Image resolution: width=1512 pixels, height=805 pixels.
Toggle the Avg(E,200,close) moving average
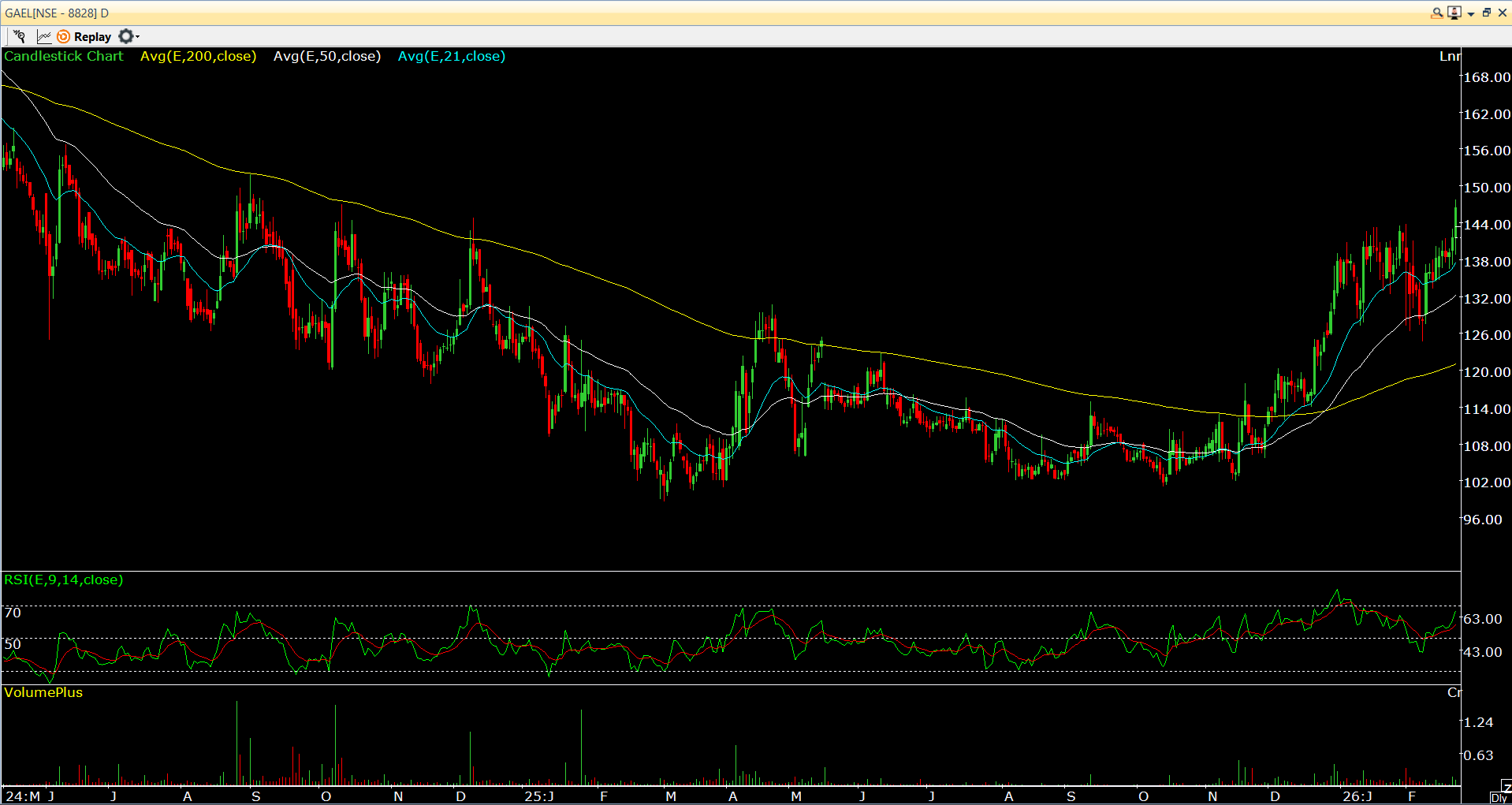[198, 56]
